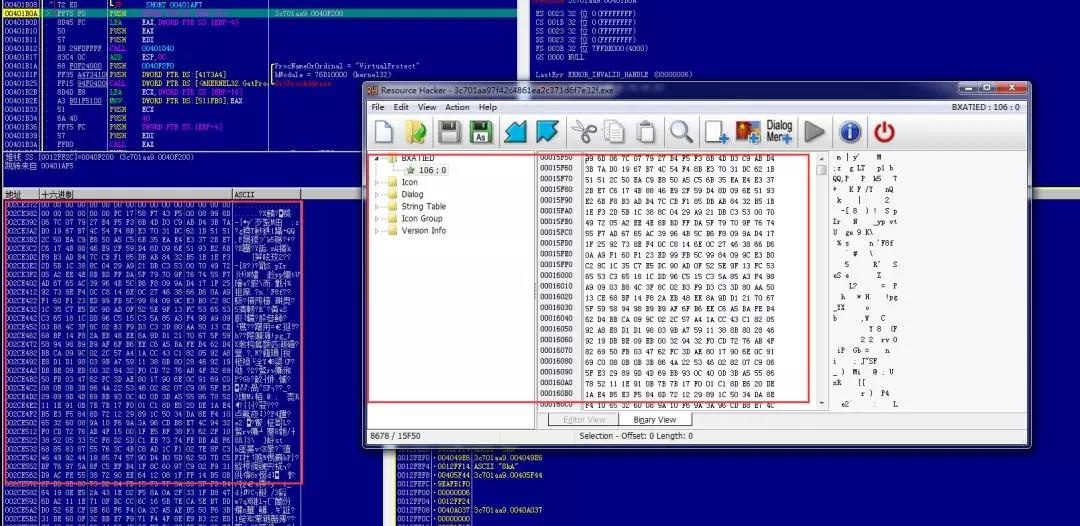Save the file using the floppy icon
The height and width of the screenshot is (526, 1080).
click(449, 131)
